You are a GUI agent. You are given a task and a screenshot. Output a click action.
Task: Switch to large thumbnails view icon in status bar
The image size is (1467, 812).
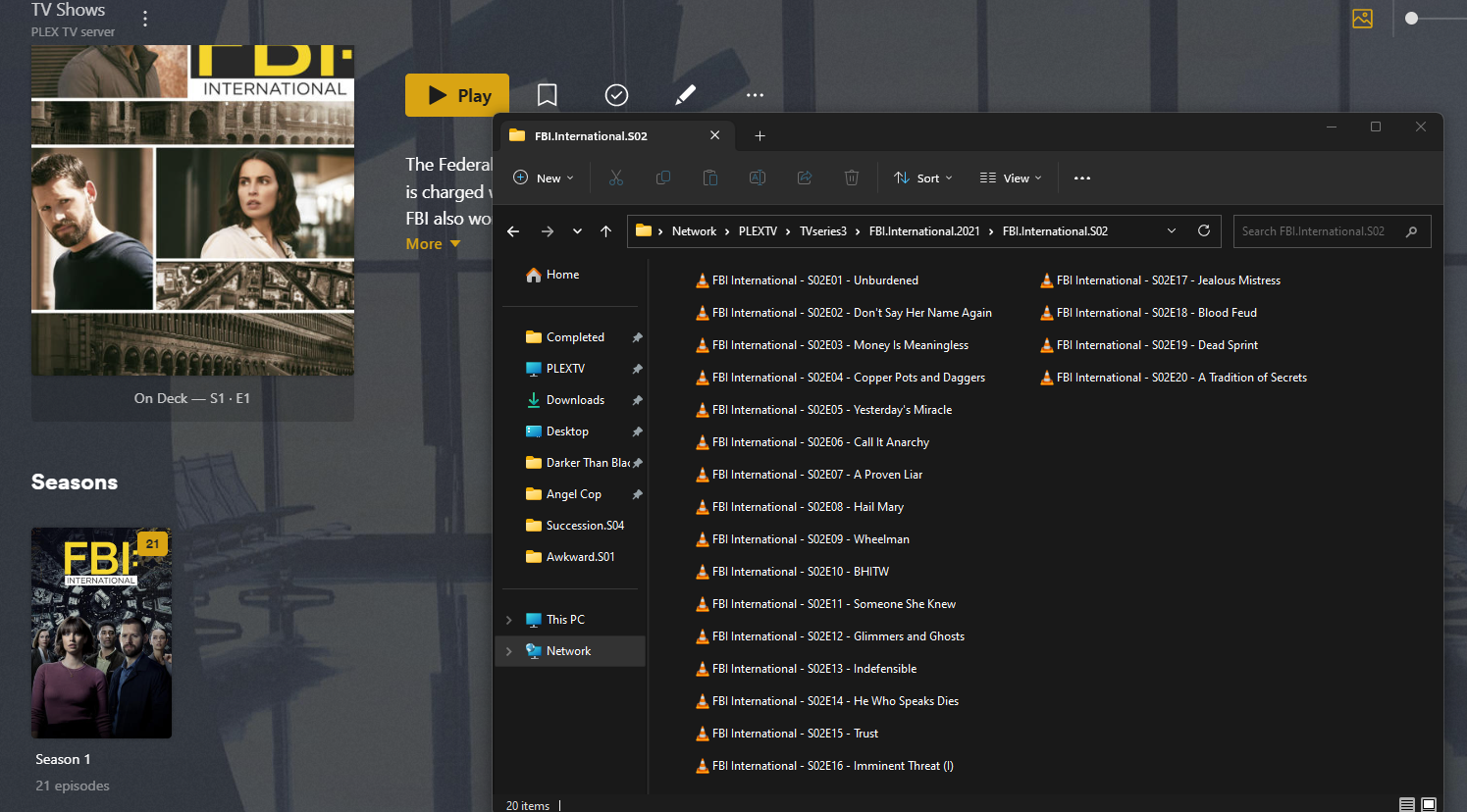[x=1429, y=805]
